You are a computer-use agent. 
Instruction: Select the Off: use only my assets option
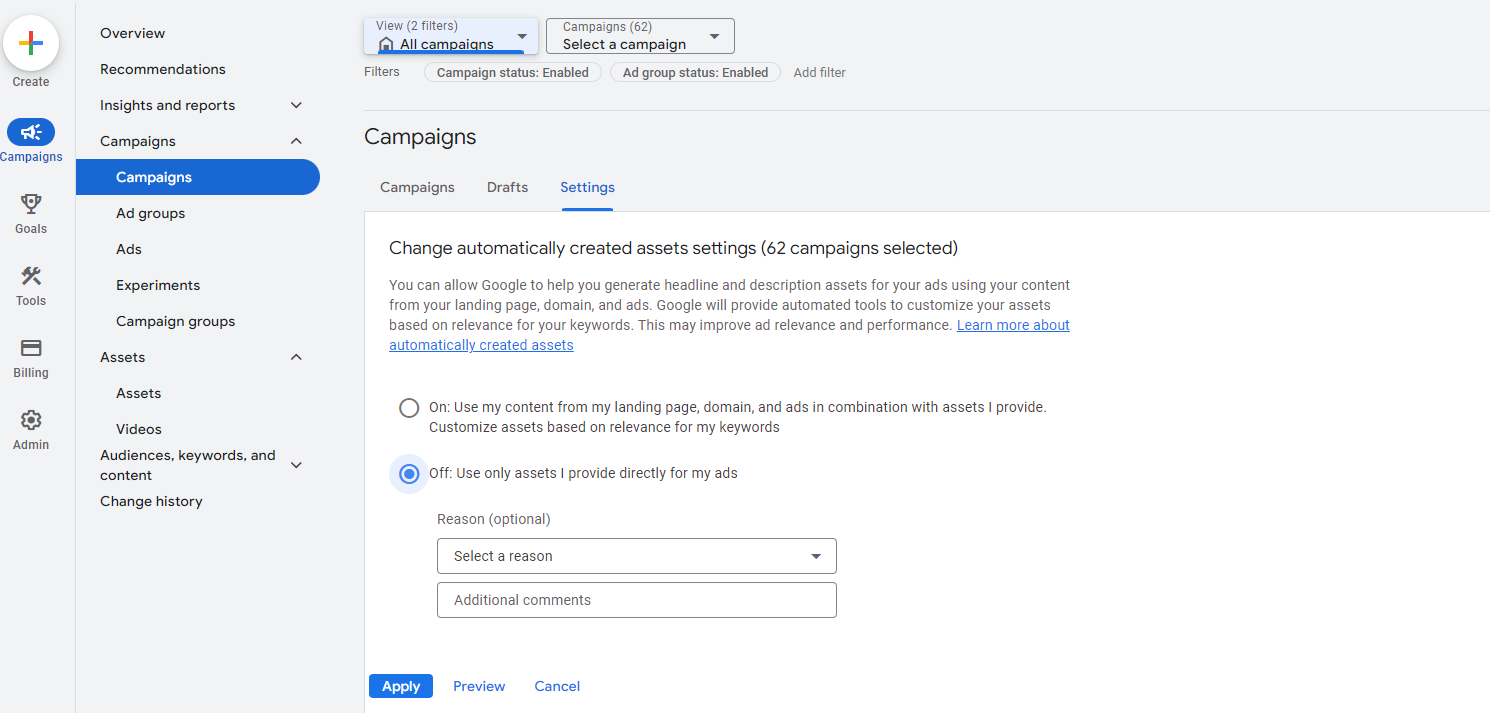(x=409, y=474)
